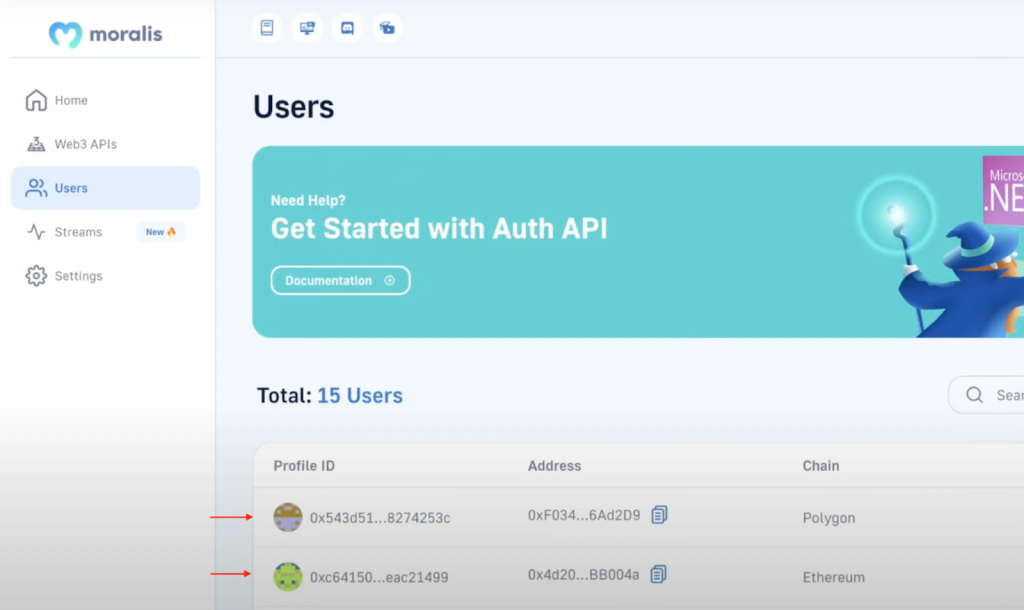Click the Streams pulse icon
Image resolution: width=1024 pixels, height=610 pixels.
click(36, 232)
